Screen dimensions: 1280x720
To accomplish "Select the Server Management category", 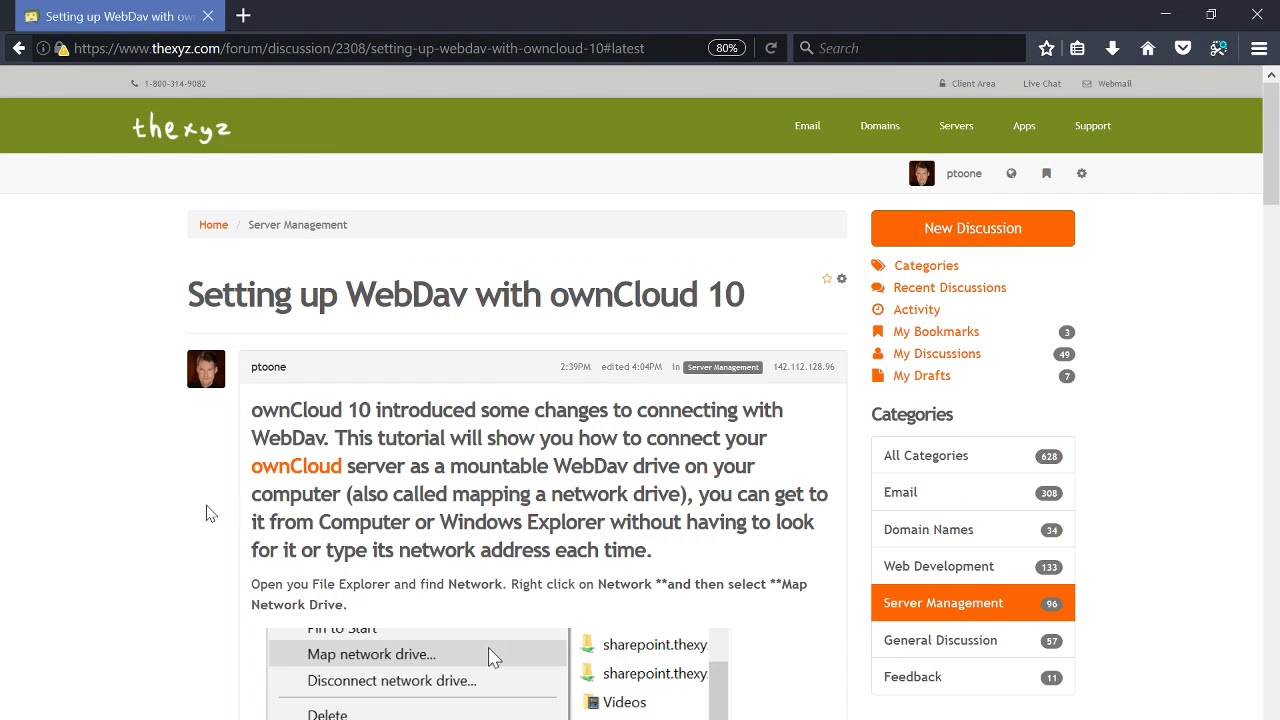I will point(973,603).
